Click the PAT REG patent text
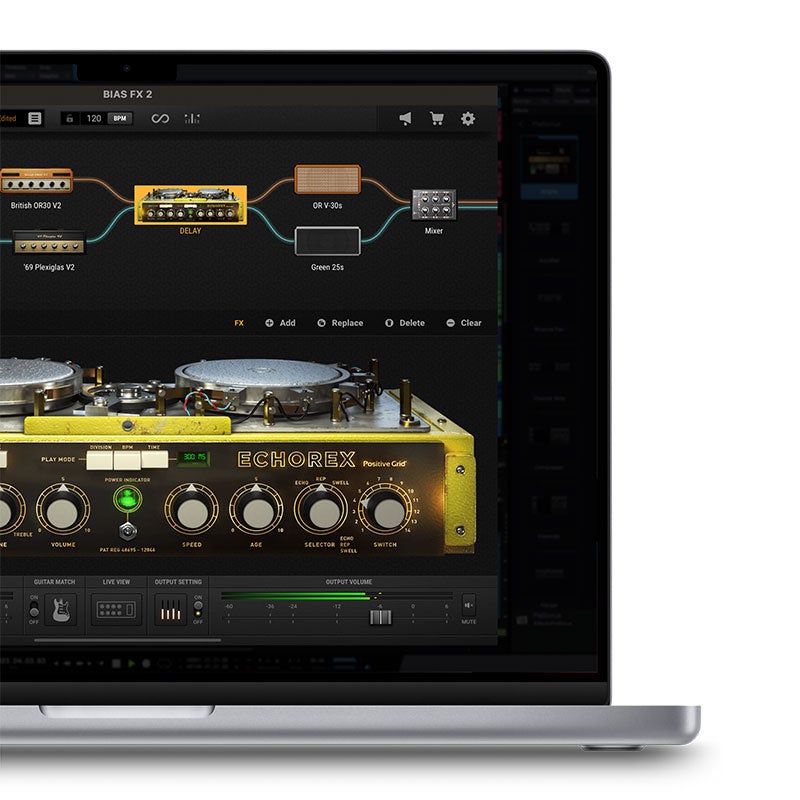800x800 pixels. click(x=128, y=550)
